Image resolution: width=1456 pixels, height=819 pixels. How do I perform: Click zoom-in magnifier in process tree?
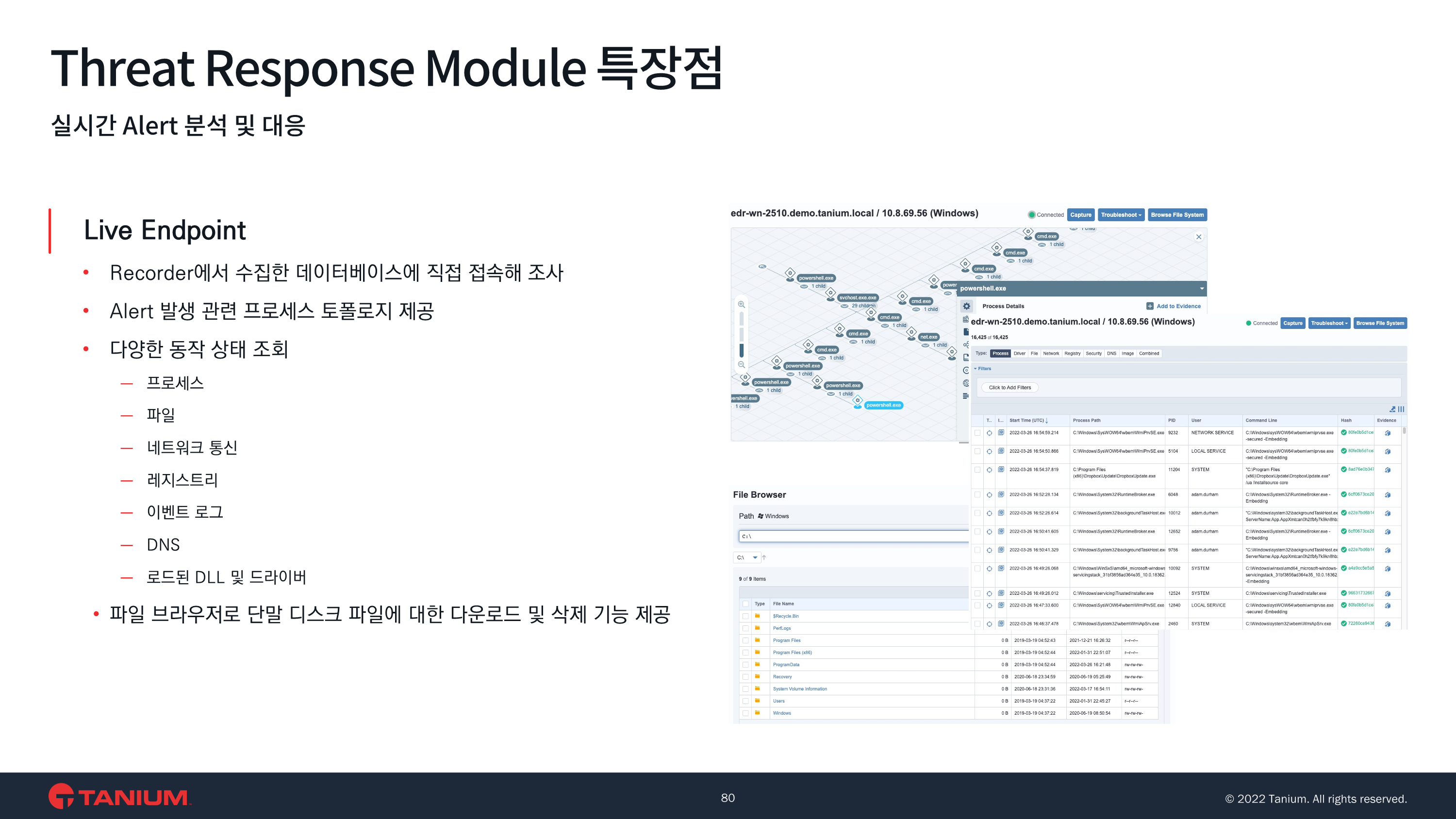[x=741, y=305]
